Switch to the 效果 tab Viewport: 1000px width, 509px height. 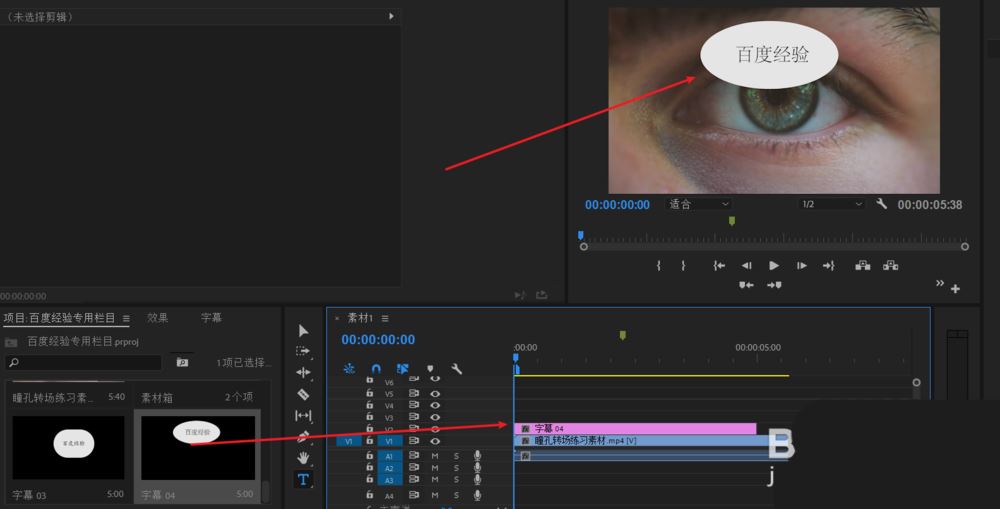click(158, 318)
